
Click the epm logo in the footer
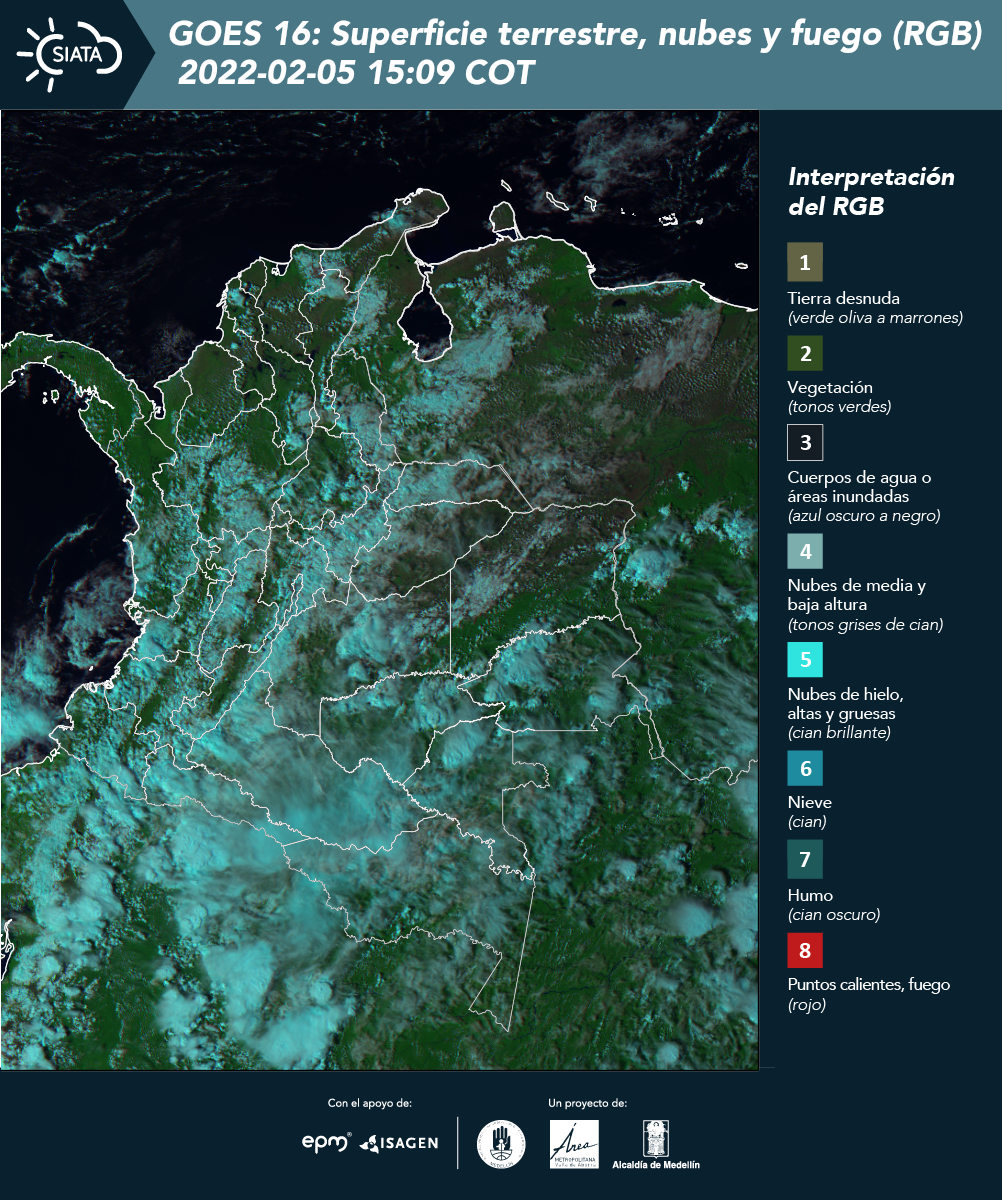click(x=327, y=1142)
